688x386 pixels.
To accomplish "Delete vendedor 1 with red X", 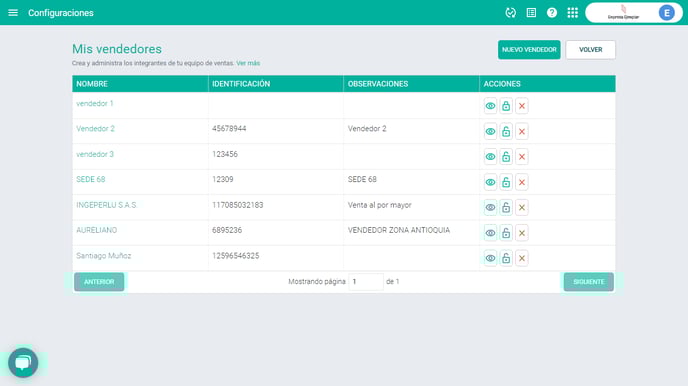I will coord(522,106).
